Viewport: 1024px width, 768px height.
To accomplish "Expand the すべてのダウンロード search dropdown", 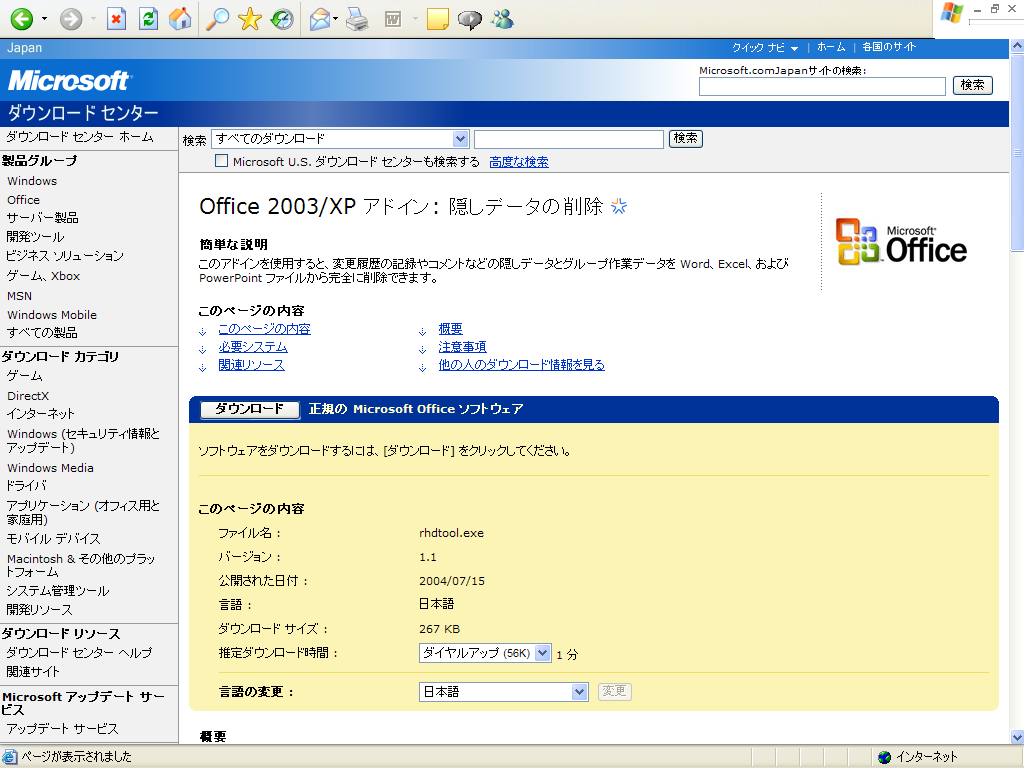I will click(x=460, y=139).
